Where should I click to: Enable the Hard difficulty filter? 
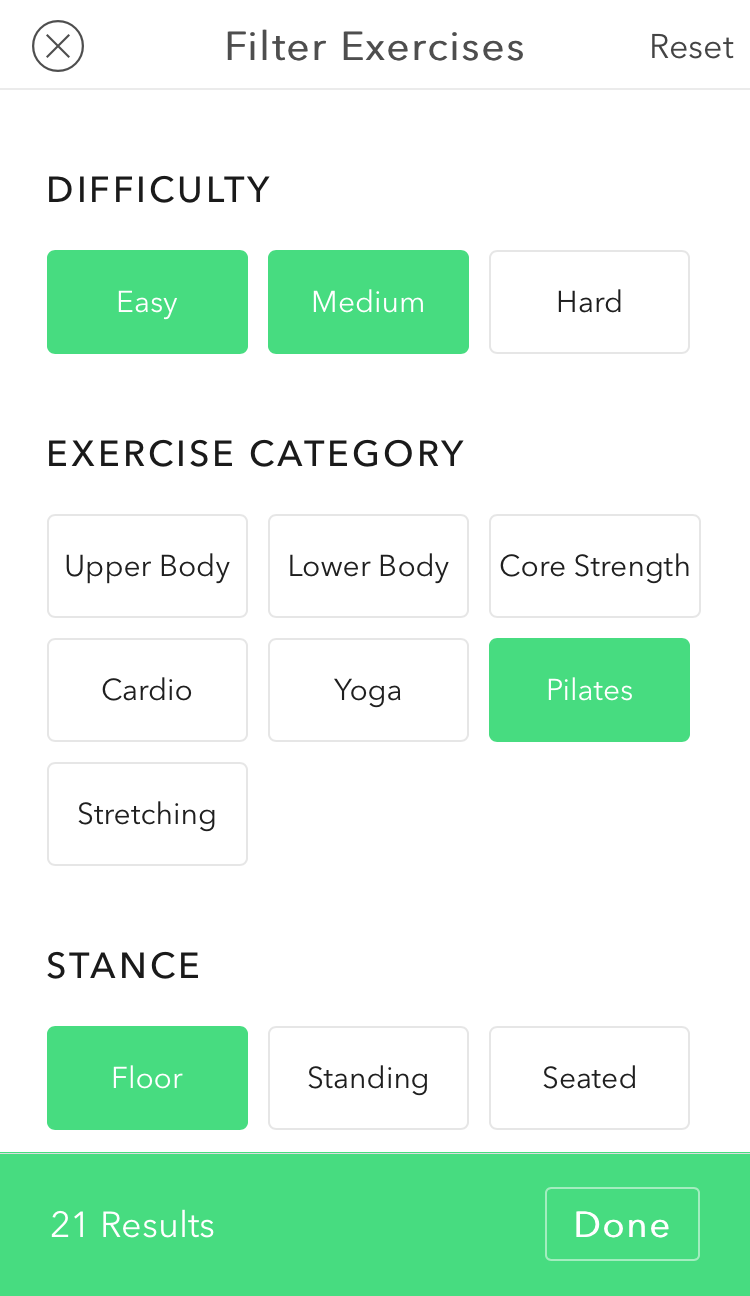click(589, 302)
